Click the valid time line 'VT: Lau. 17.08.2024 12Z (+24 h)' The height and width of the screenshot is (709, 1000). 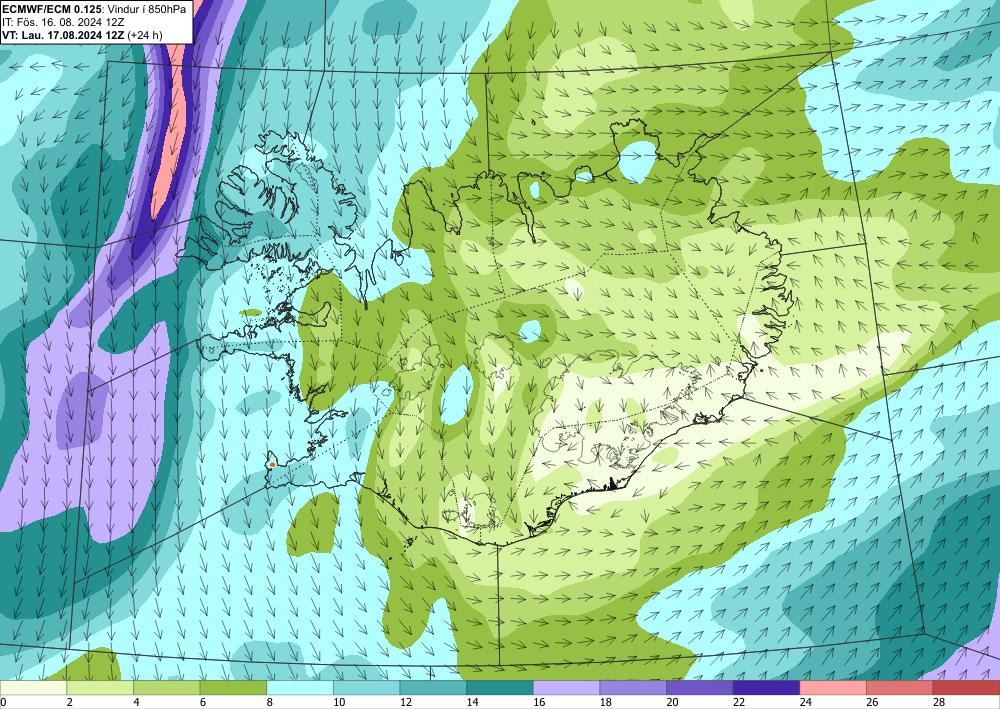pos(82,35)
